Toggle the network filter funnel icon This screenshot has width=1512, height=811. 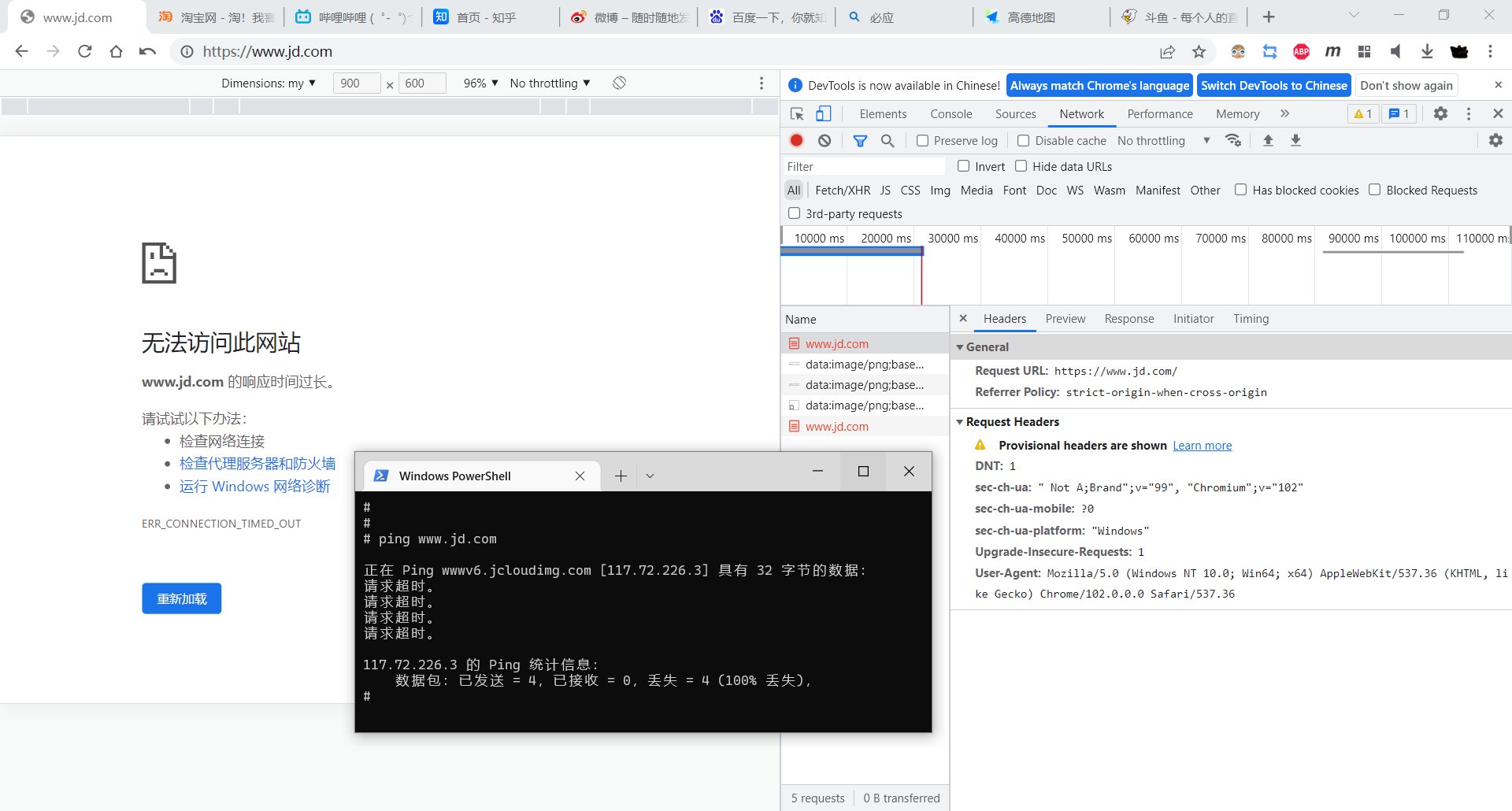pos(860,140)
